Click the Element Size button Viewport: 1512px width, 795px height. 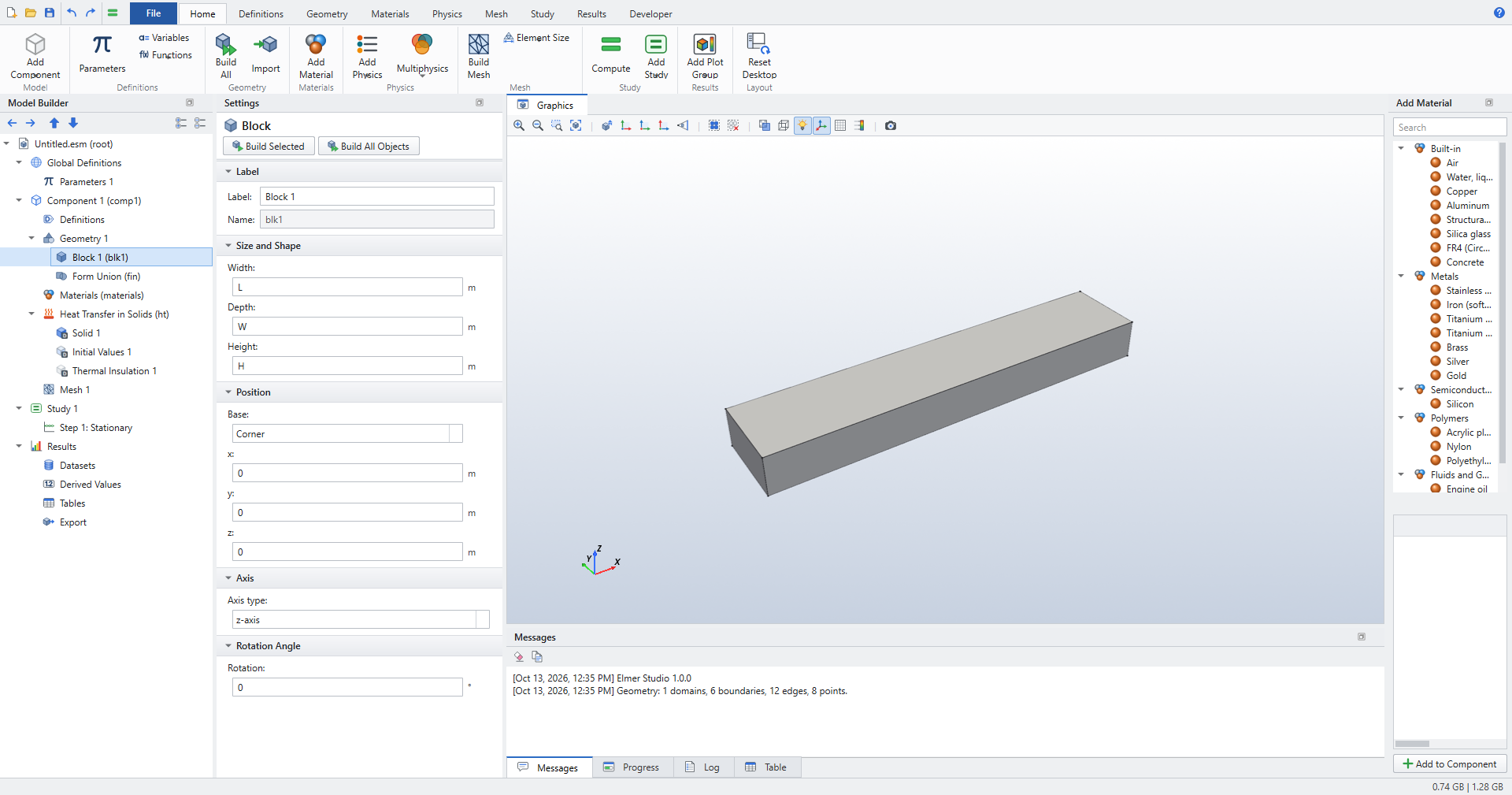[x=536, y=38]
